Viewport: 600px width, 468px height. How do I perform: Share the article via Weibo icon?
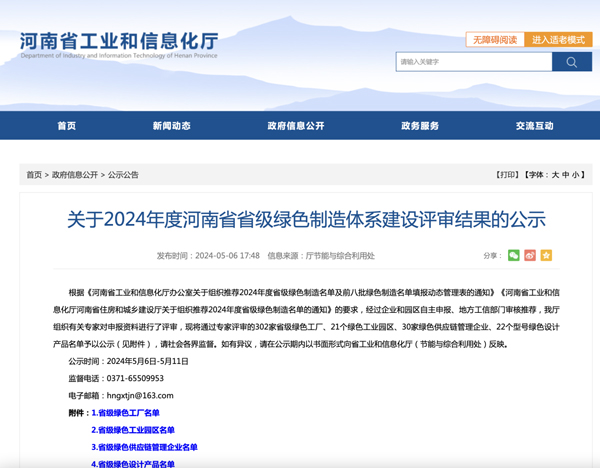tap(530, 256)
